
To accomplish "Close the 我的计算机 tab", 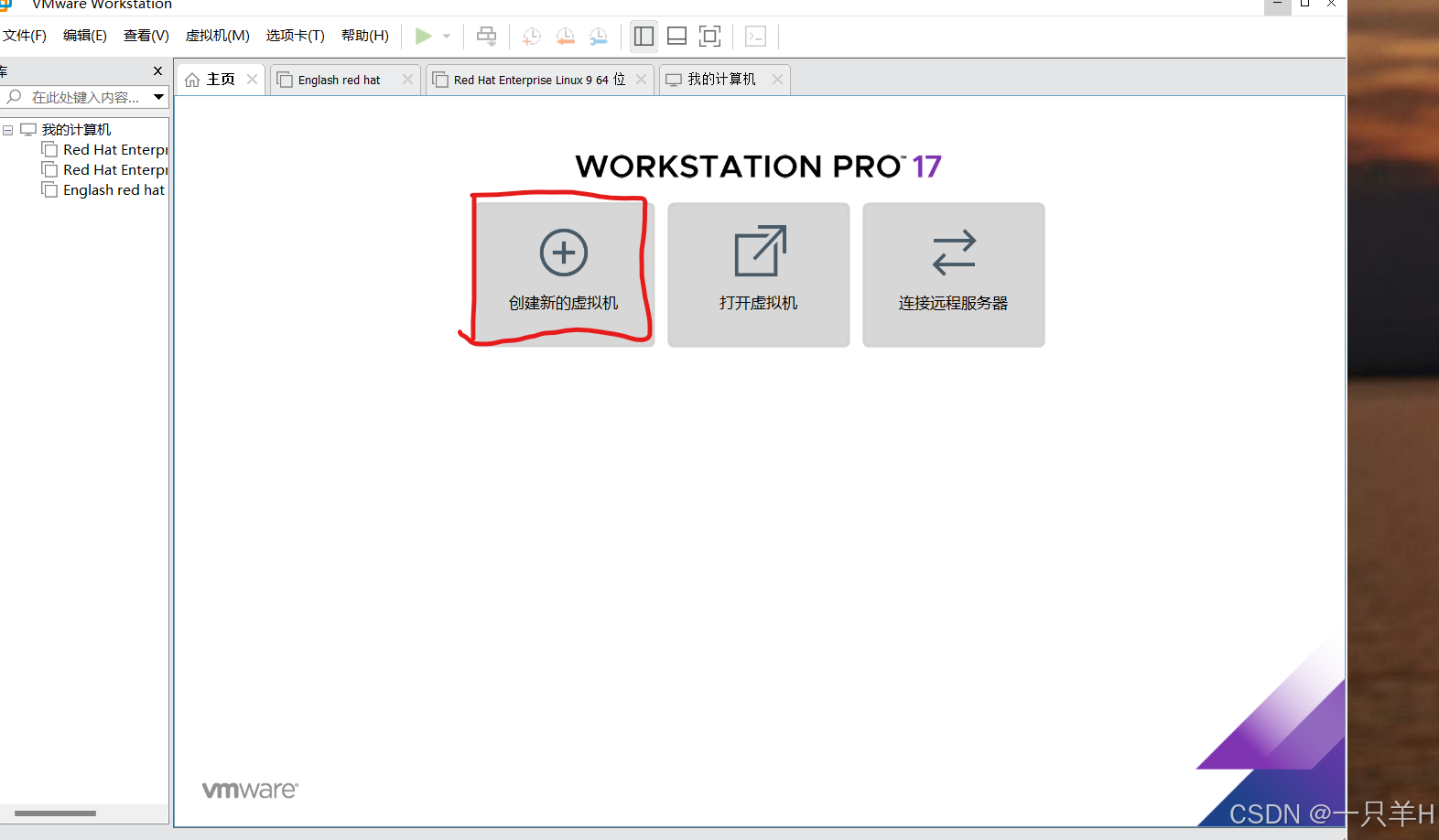I will 777,80.
